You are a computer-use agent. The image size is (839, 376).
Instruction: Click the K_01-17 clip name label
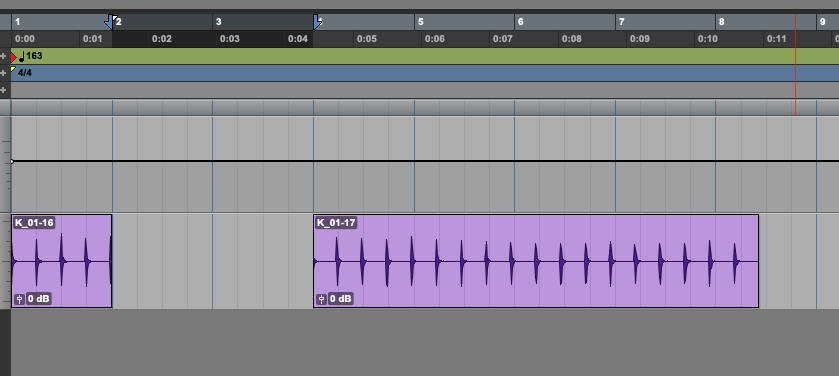[x=336, y=222]
